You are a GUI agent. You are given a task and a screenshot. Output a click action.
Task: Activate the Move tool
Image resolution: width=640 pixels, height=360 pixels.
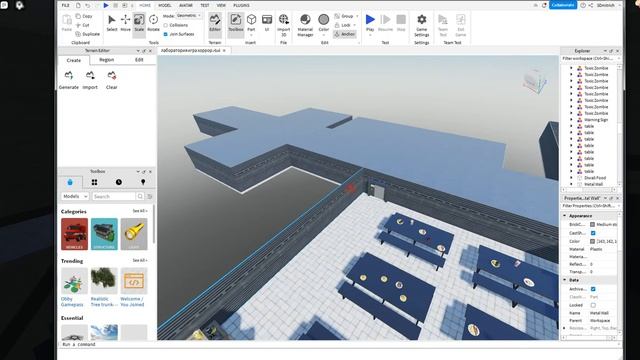(x=125, y=23)
